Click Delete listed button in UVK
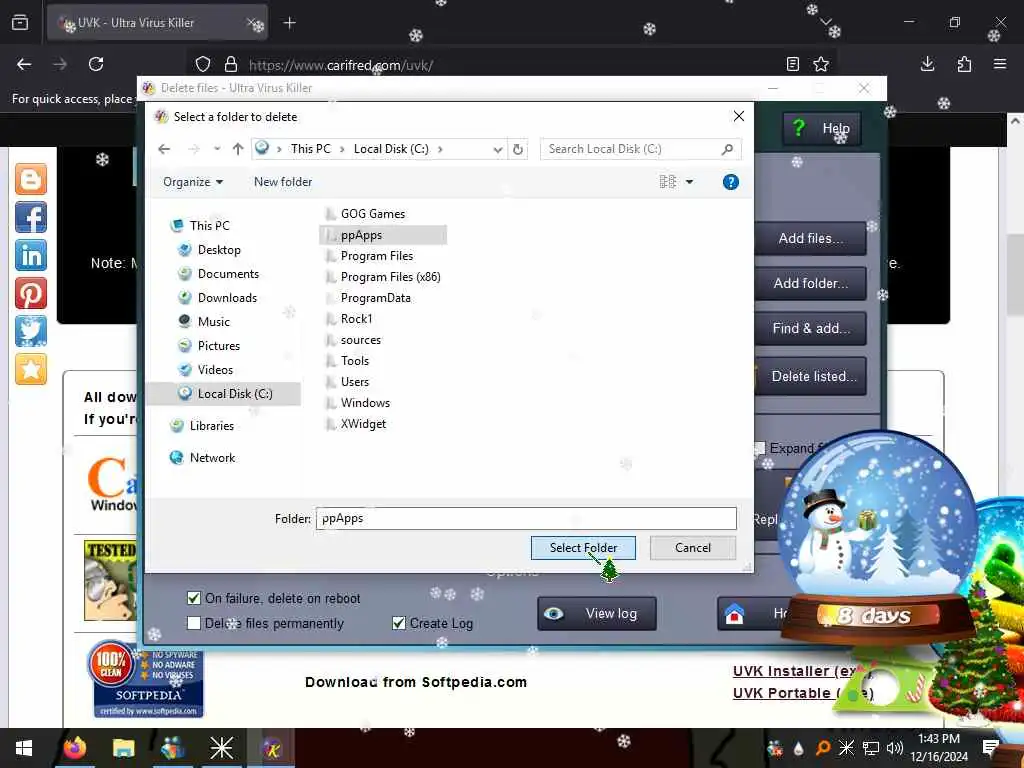The image size is (1024, 768). pos(812,376)
